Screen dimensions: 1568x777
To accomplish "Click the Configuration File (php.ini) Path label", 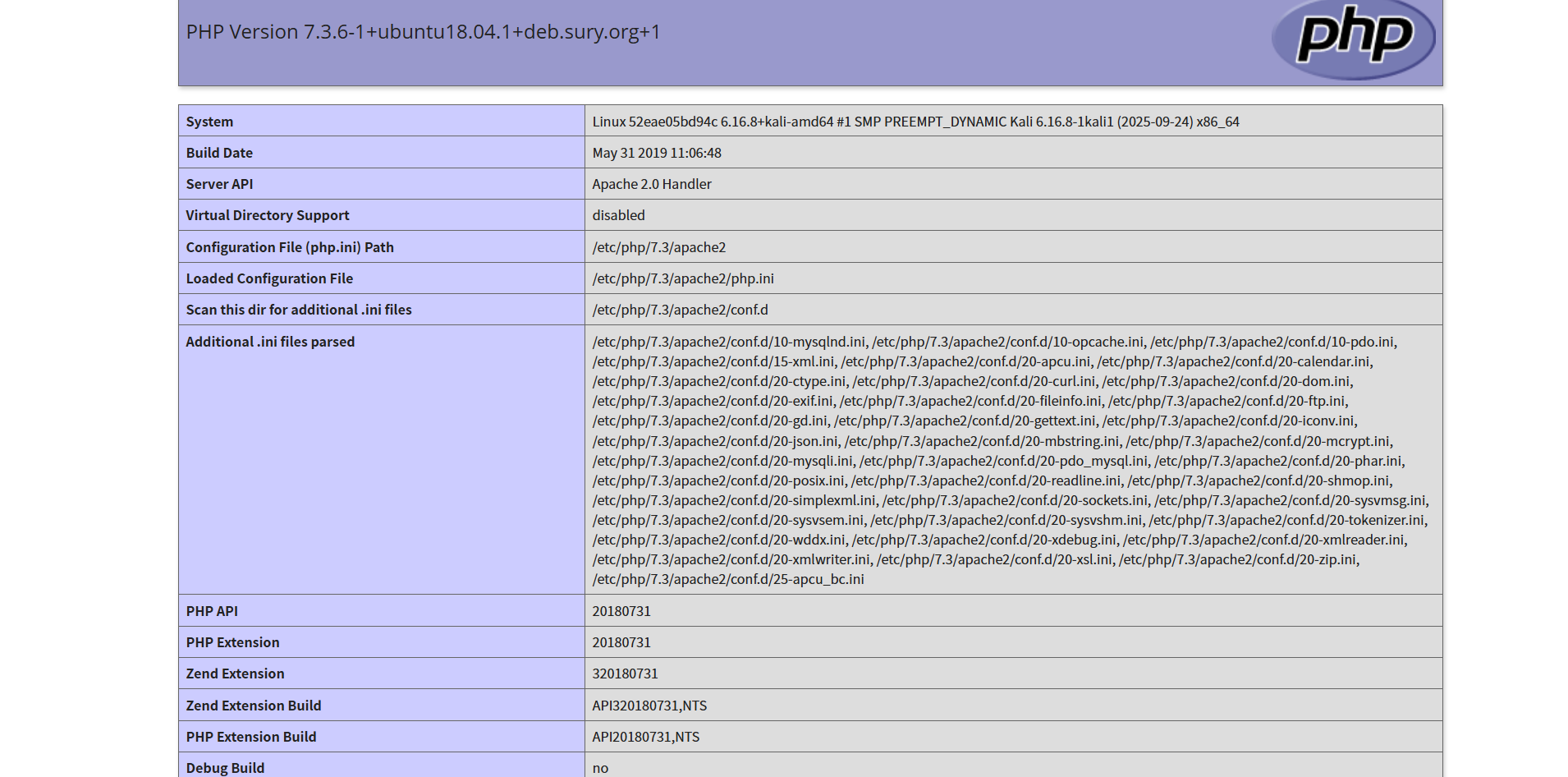I will pyautogui.click(x=290, y=247).
